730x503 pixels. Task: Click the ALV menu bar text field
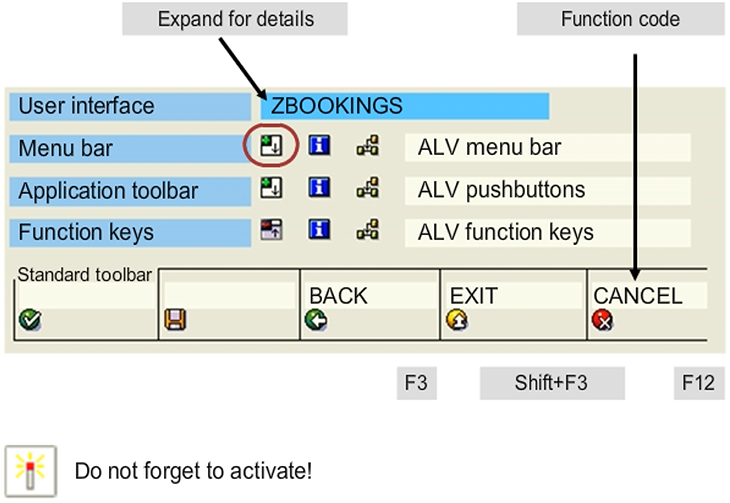point(547,148)
